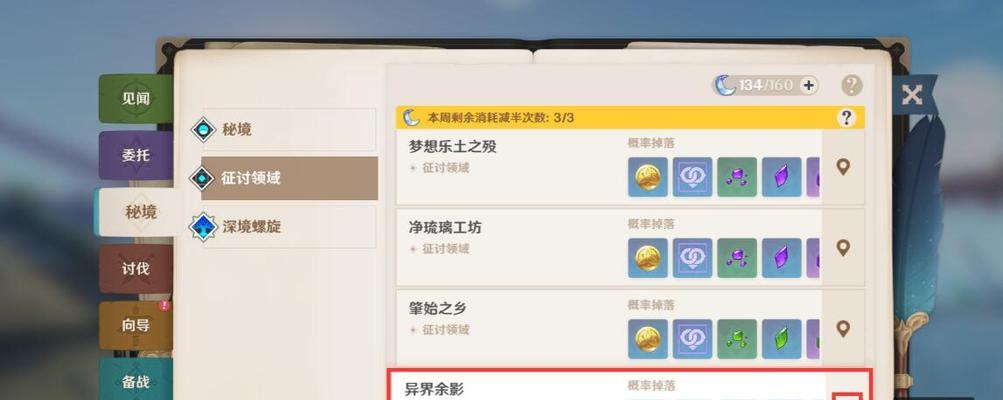This screenshot has width=1003, height=400.
Task: Switch to the 讨伐 bookmark tab
Action: click(136, 269)
